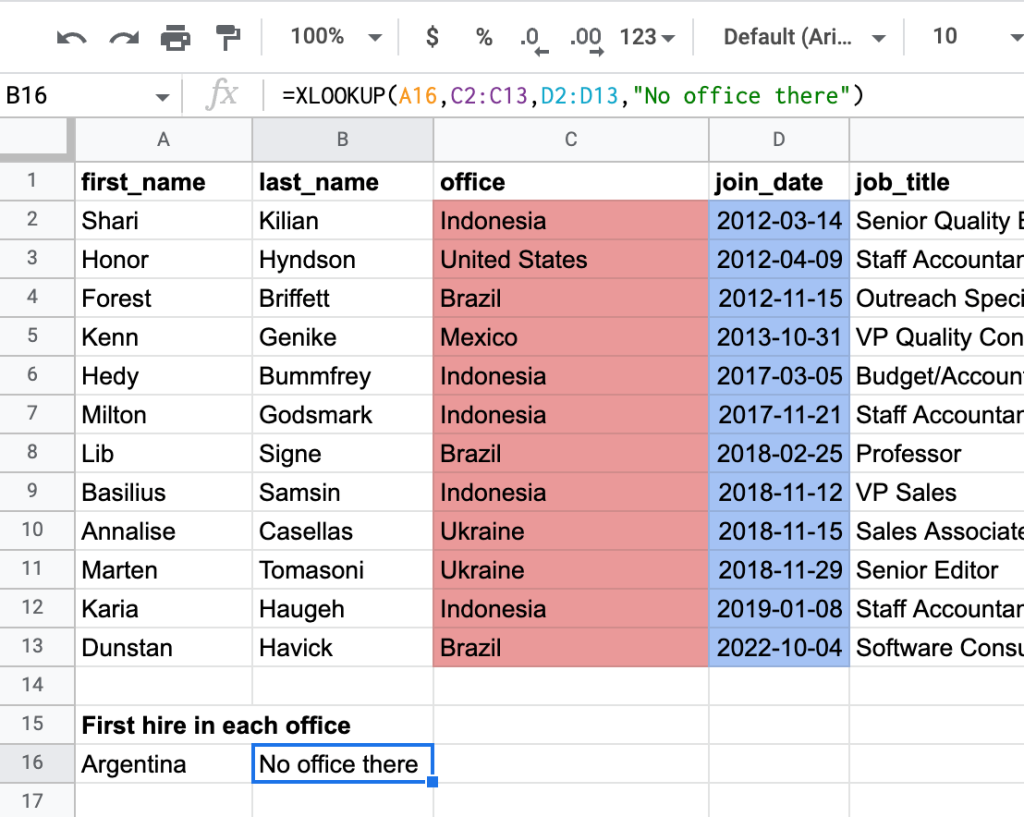This screenshot has width=1024, height=817.
Task: Click the B16 name box
Action: pyautogui.click(x=78, y=96)
